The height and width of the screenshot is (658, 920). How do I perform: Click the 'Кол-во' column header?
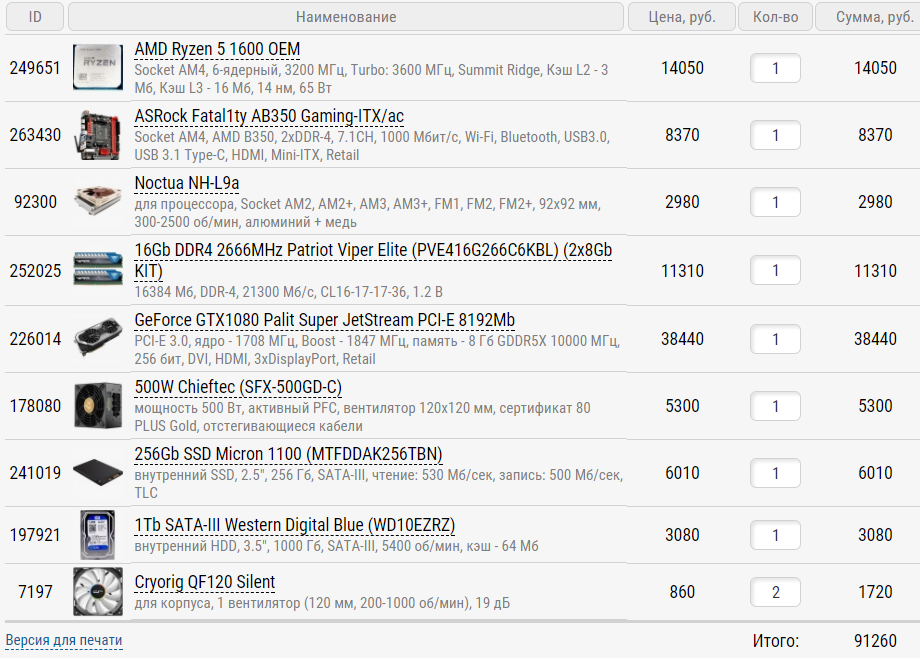(775, 16)
